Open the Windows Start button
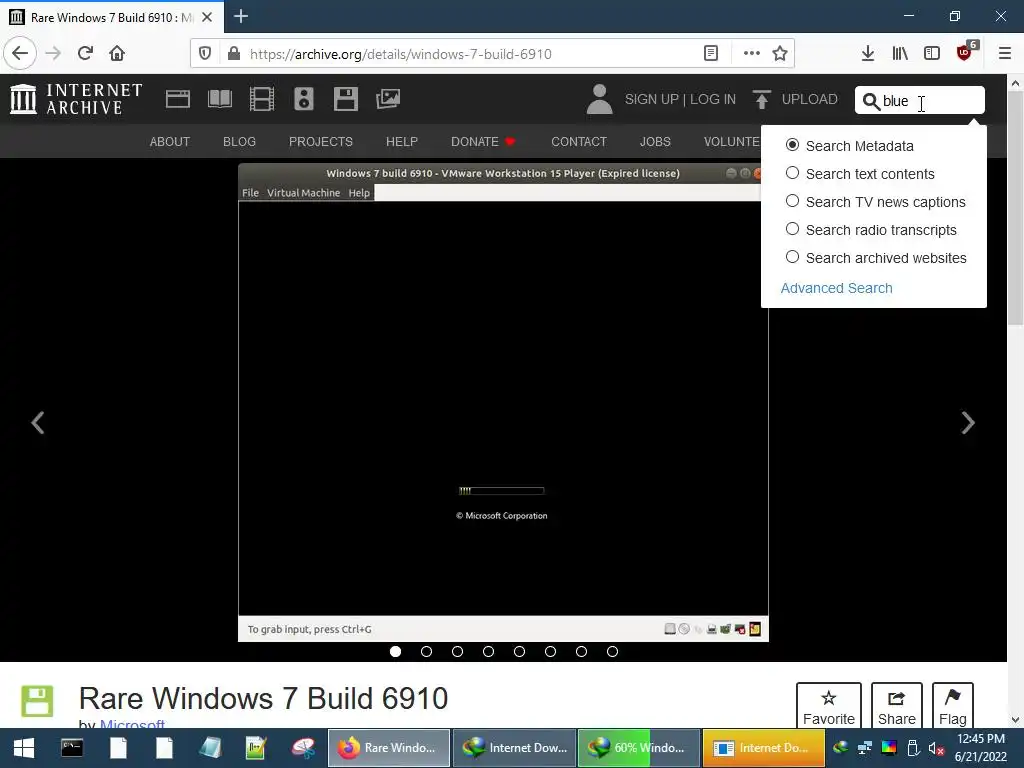The height and width of the screenshot is (768, 1024). [x=24, y=748]
